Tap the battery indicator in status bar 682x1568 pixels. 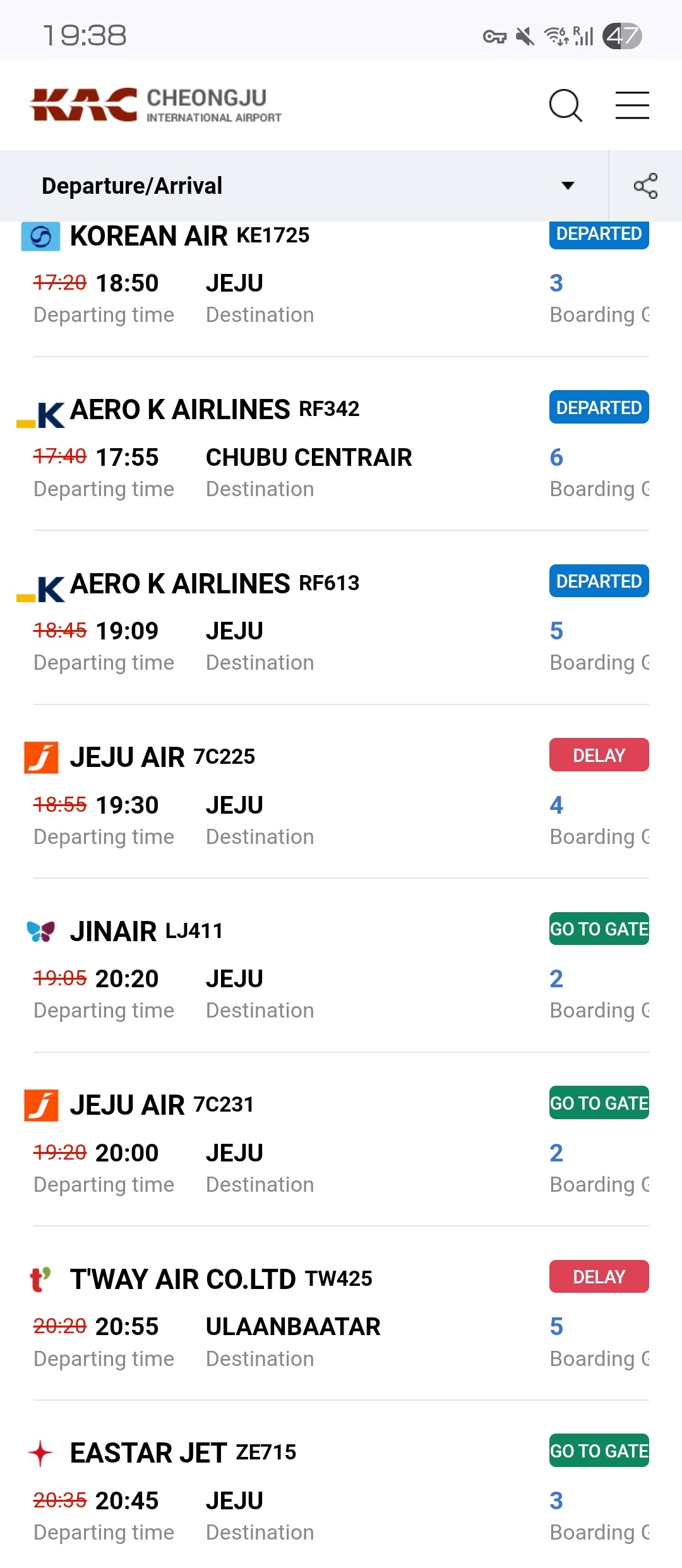[x=622, y=35]
